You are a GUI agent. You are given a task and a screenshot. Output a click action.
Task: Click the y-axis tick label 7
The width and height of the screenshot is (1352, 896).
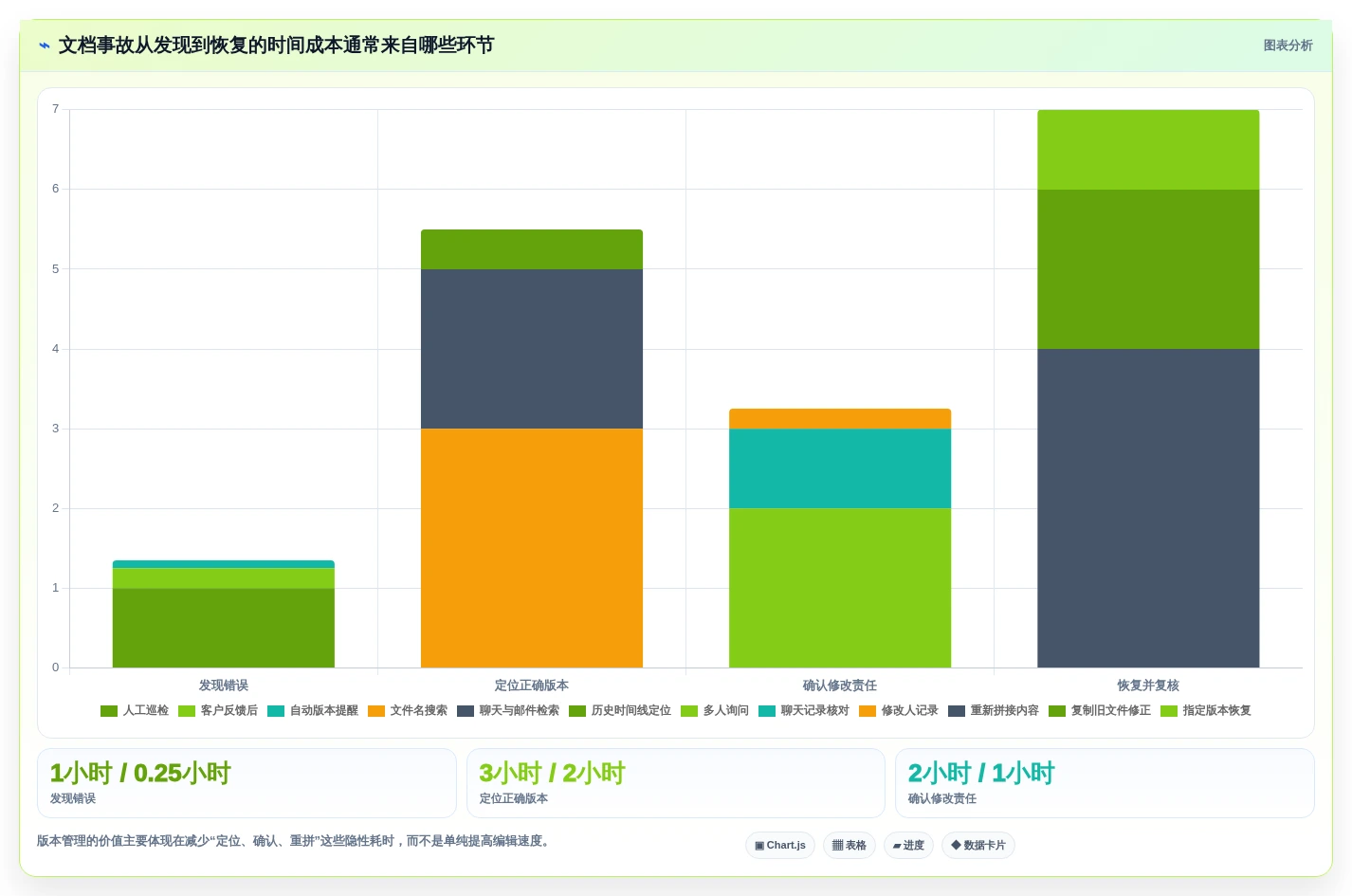(55, 109)
